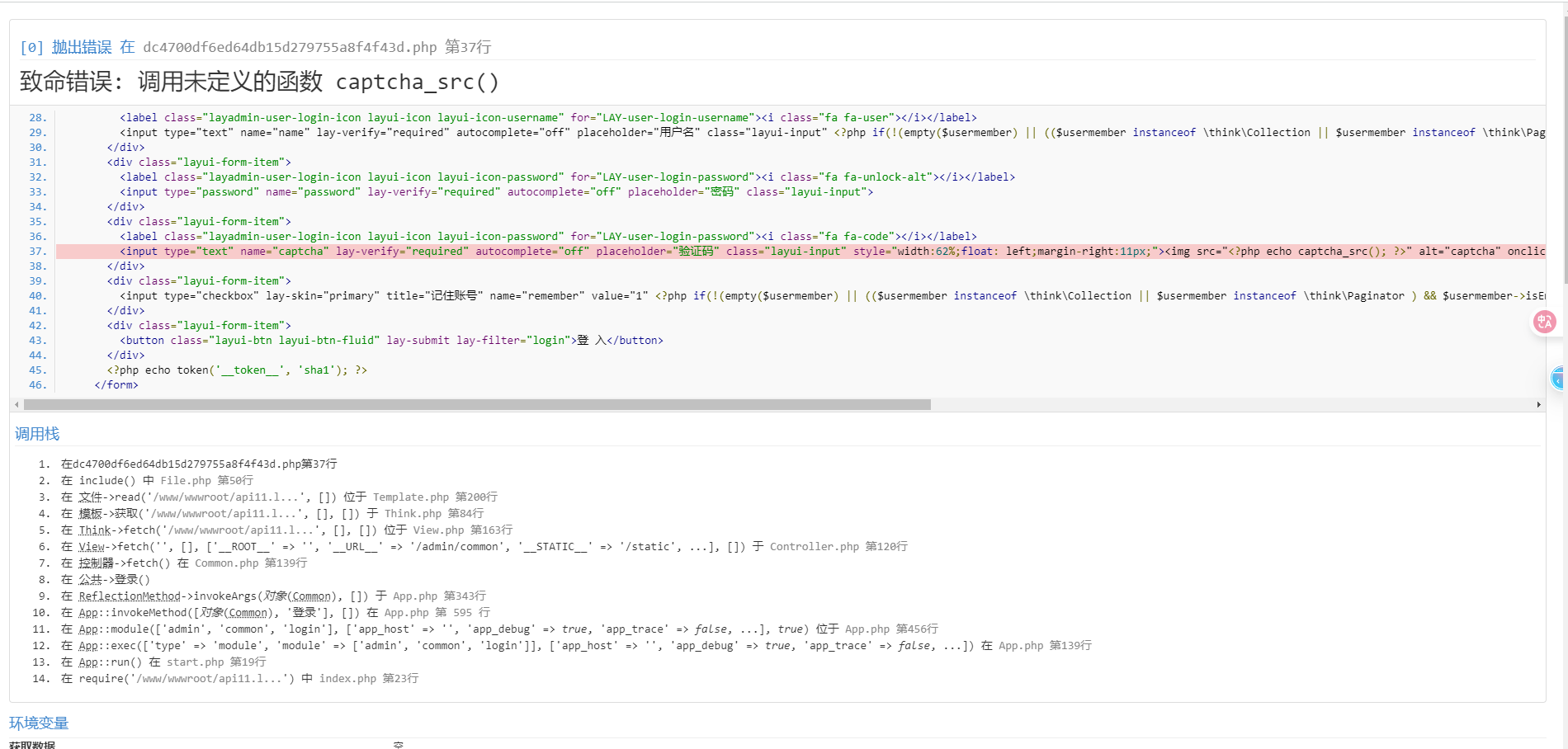The width and height of the screenshot is (1568, 749).
Task: Expand the blue floating side widget
Action: 1558,379
